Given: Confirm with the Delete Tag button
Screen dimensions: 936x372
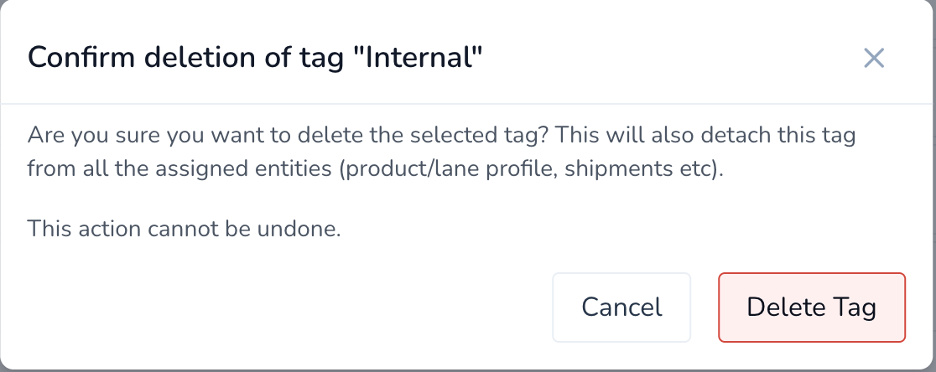Looking at the screenshot, I should tap(812, 308).
